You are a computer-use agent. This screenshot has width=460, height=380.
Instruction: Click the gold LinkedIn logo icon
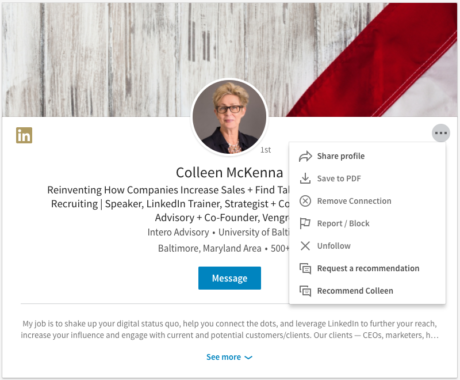[x=24, y=135]
